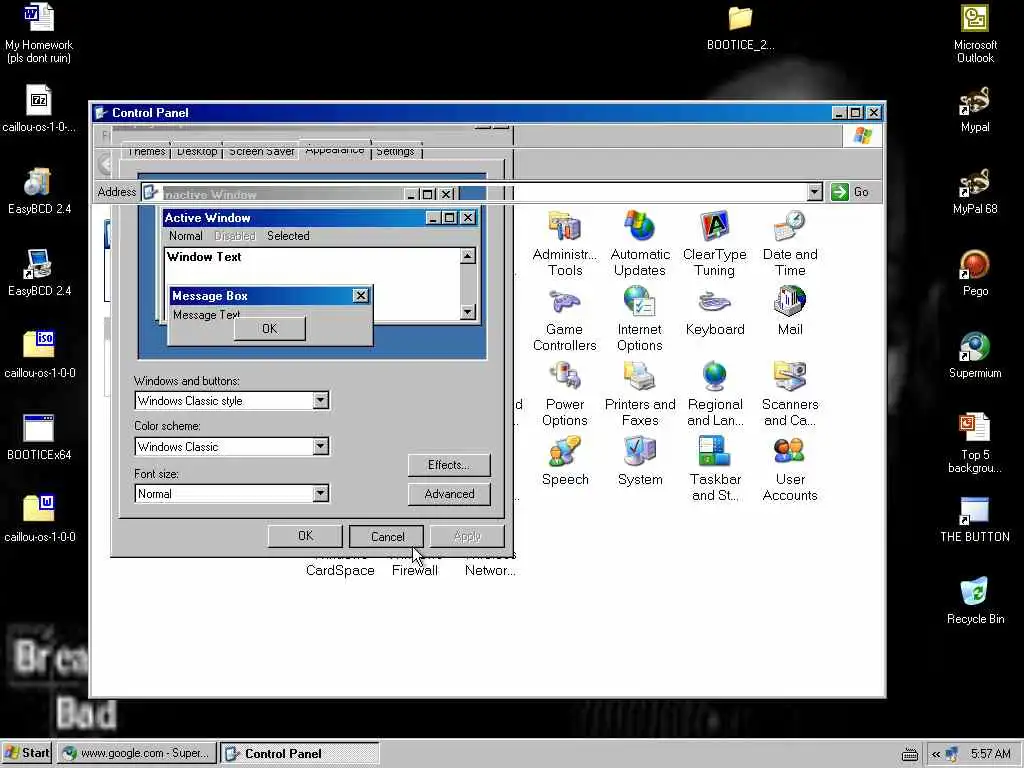Image resolution: width=1024 pixels, height=768 pixels.
Task: Open Scanners and Cameras icon
Action: coord(790,394)
